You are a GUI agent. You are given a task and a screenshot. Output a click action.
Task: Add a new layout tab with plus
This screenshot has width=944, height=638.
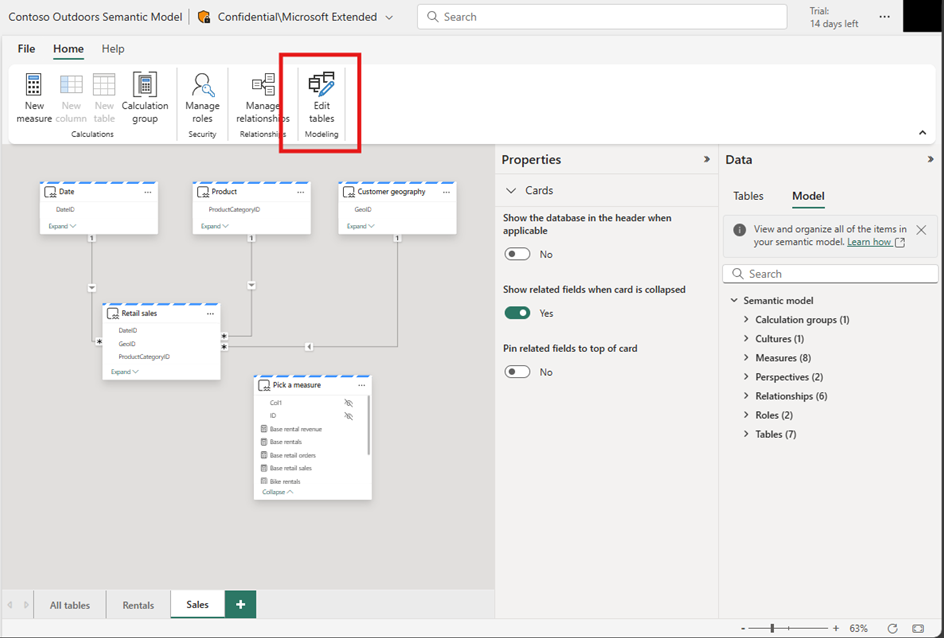click(x=240, y=604)
